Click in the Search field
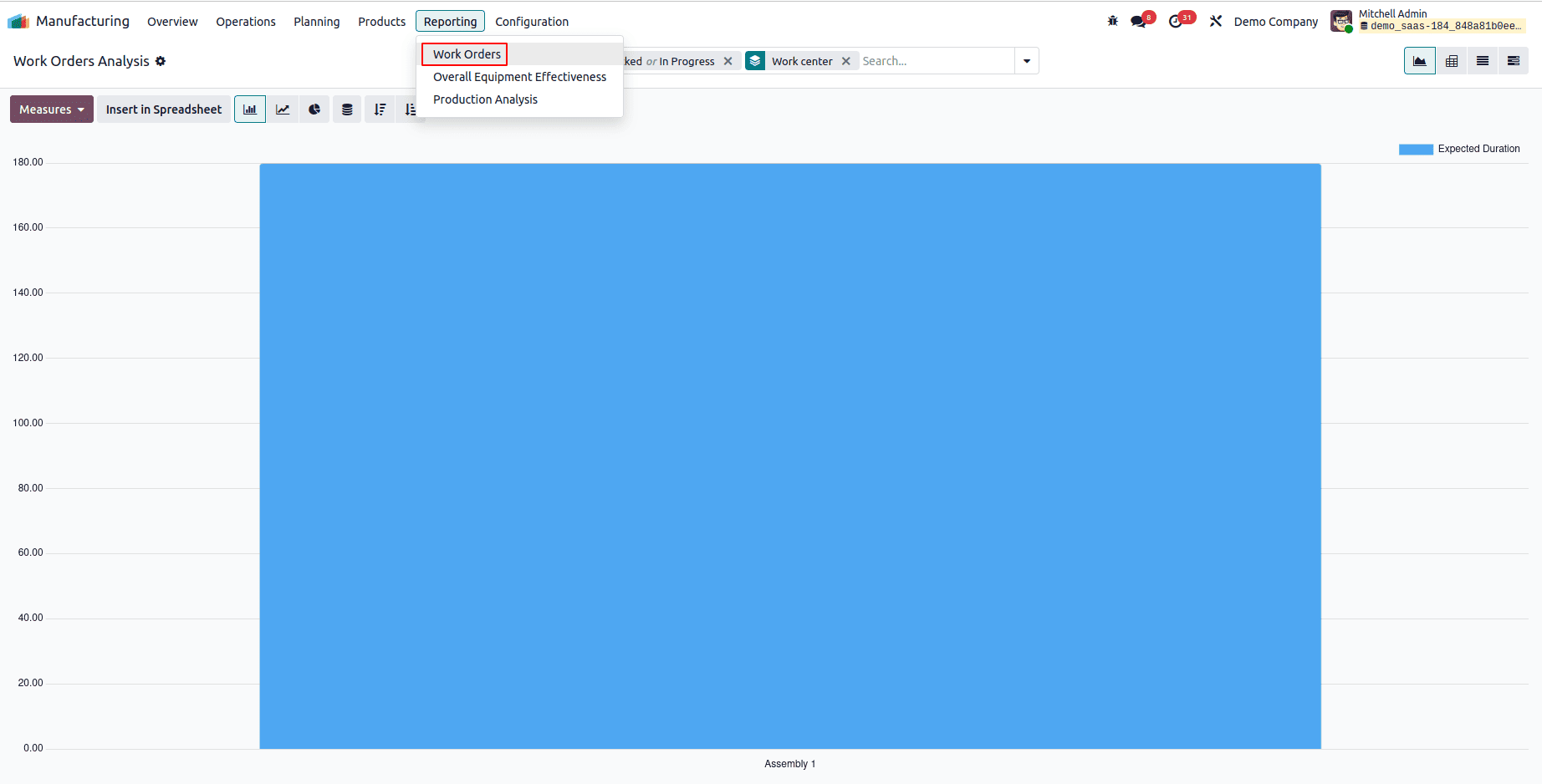This screenshot has width=1542, height=784. tap(937, 61)
